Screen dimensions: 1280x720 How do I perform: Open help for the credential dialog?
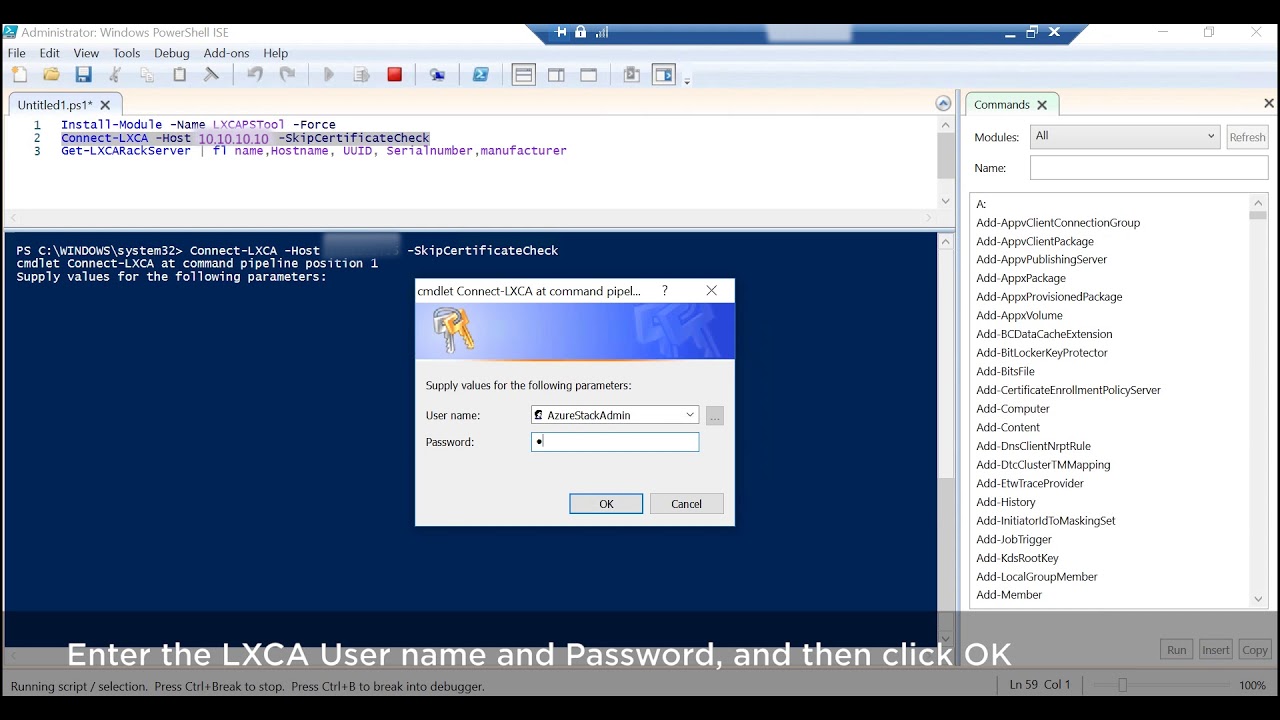(665, 290)
